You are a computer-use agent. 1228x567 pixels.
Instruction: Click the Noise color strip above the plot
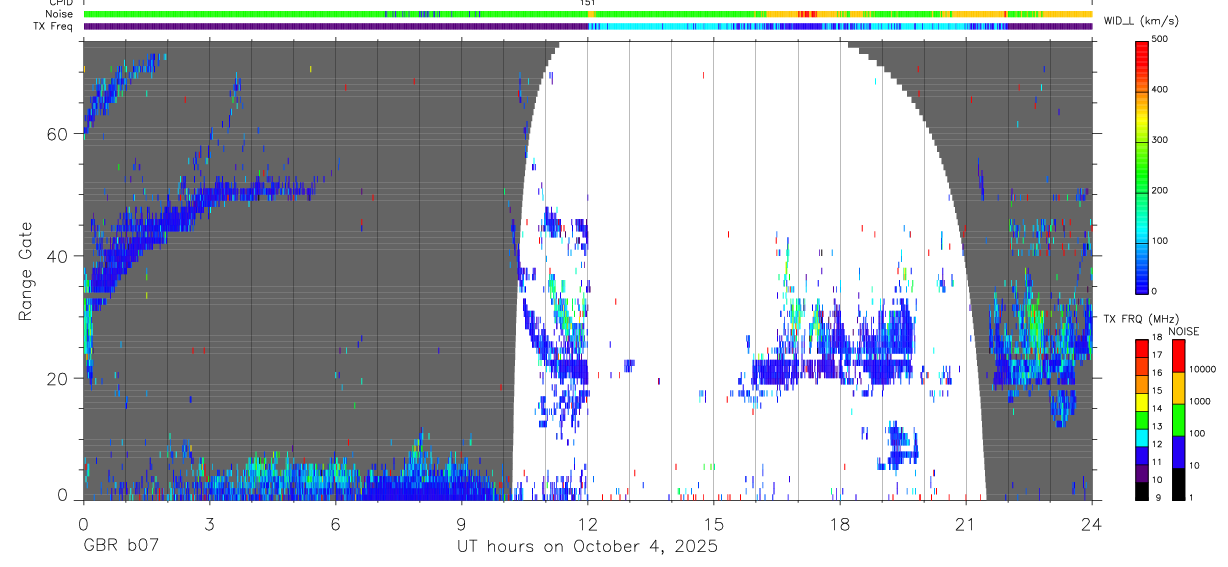[587, 15]
